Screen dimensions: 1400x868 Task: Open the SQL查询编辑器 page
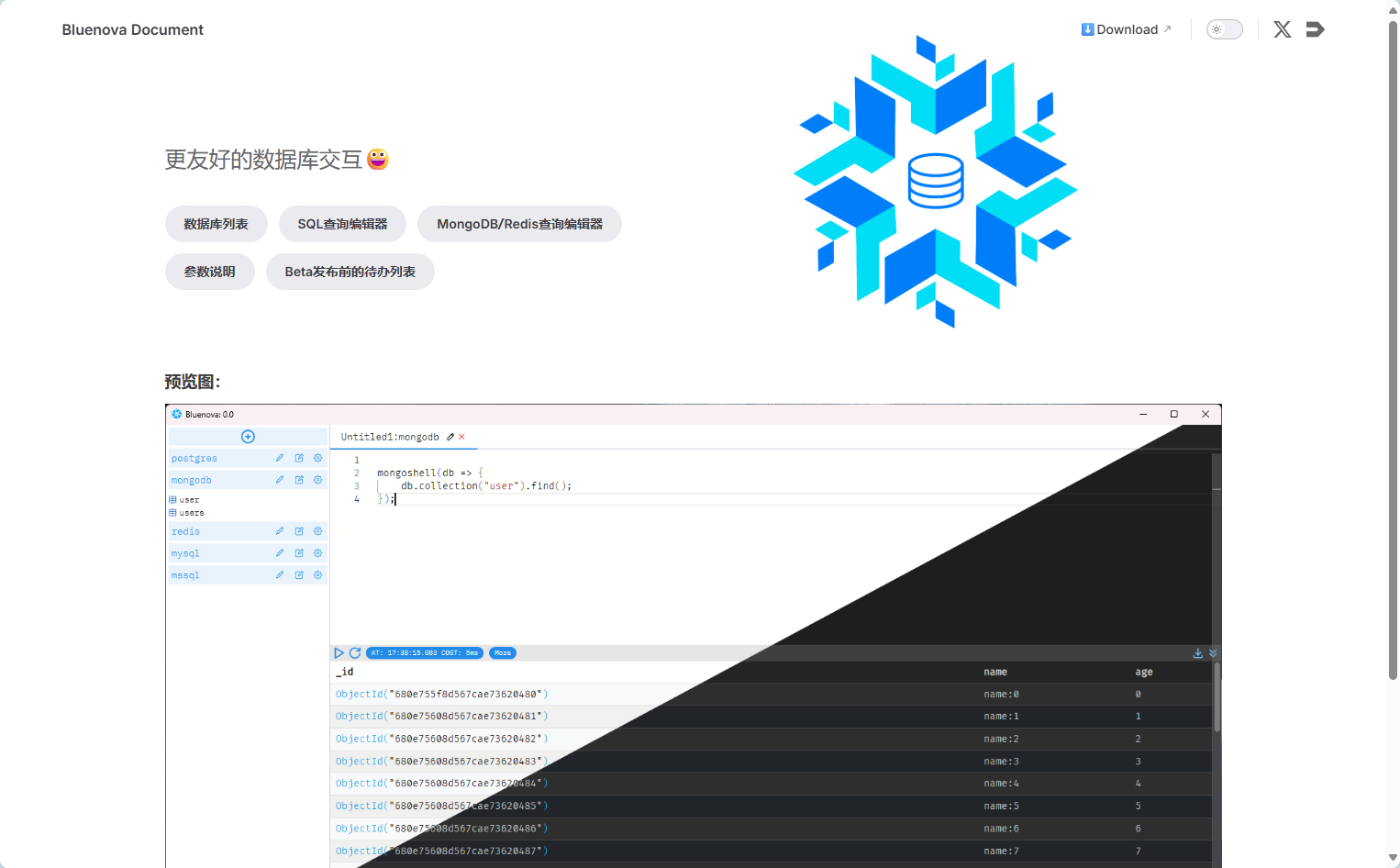342,224
